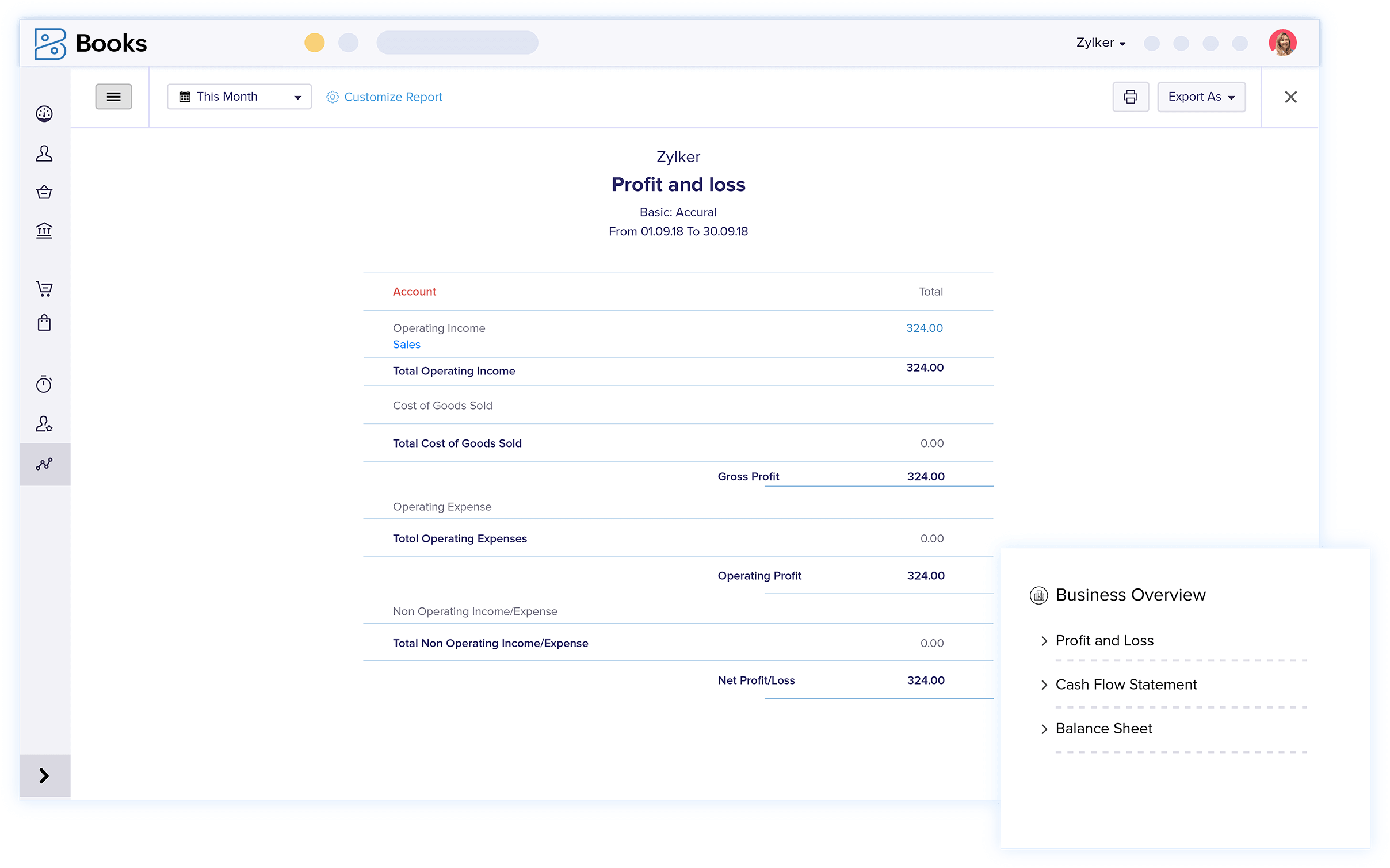Screen dimensions: 1390x868
Task: Select the accountant/reports icon
Action: point(45,463)
